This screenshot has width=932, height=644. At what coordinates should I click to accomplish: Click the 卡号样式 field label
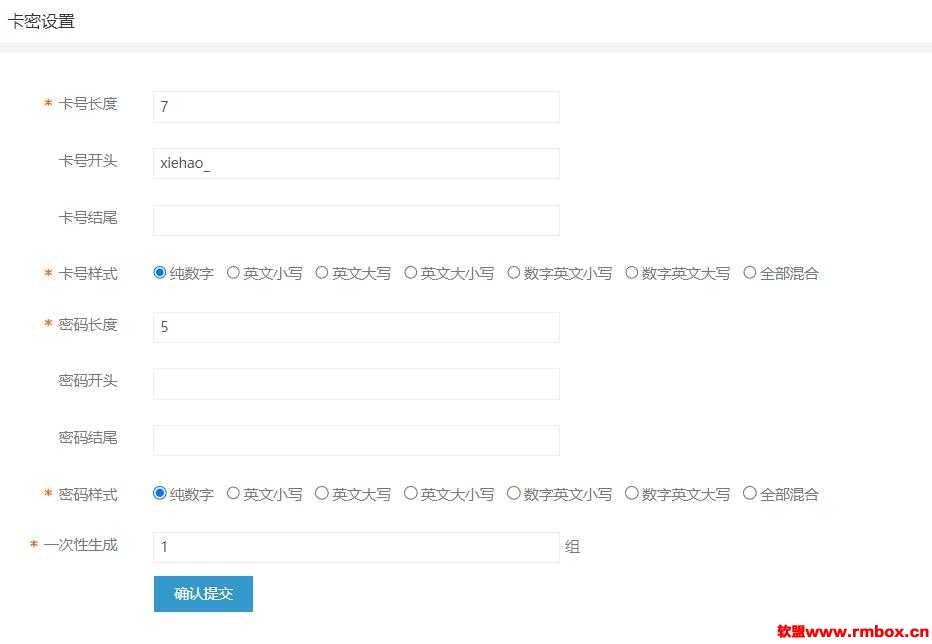point(88,274)
